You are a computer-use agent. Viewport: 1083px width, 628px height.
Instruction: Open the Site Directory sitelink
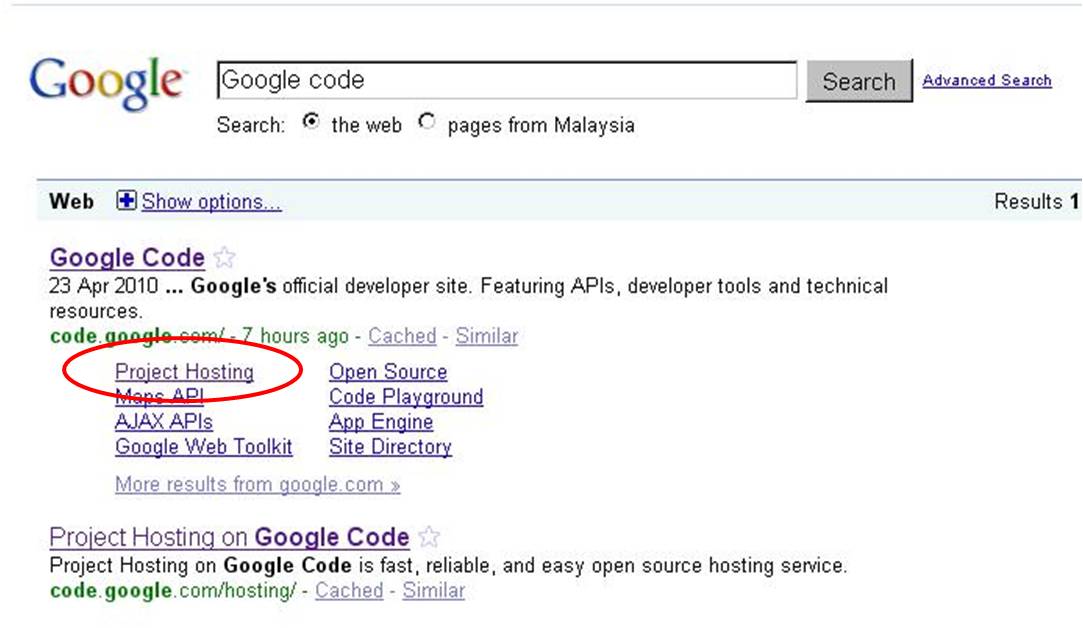coord(390,446)
